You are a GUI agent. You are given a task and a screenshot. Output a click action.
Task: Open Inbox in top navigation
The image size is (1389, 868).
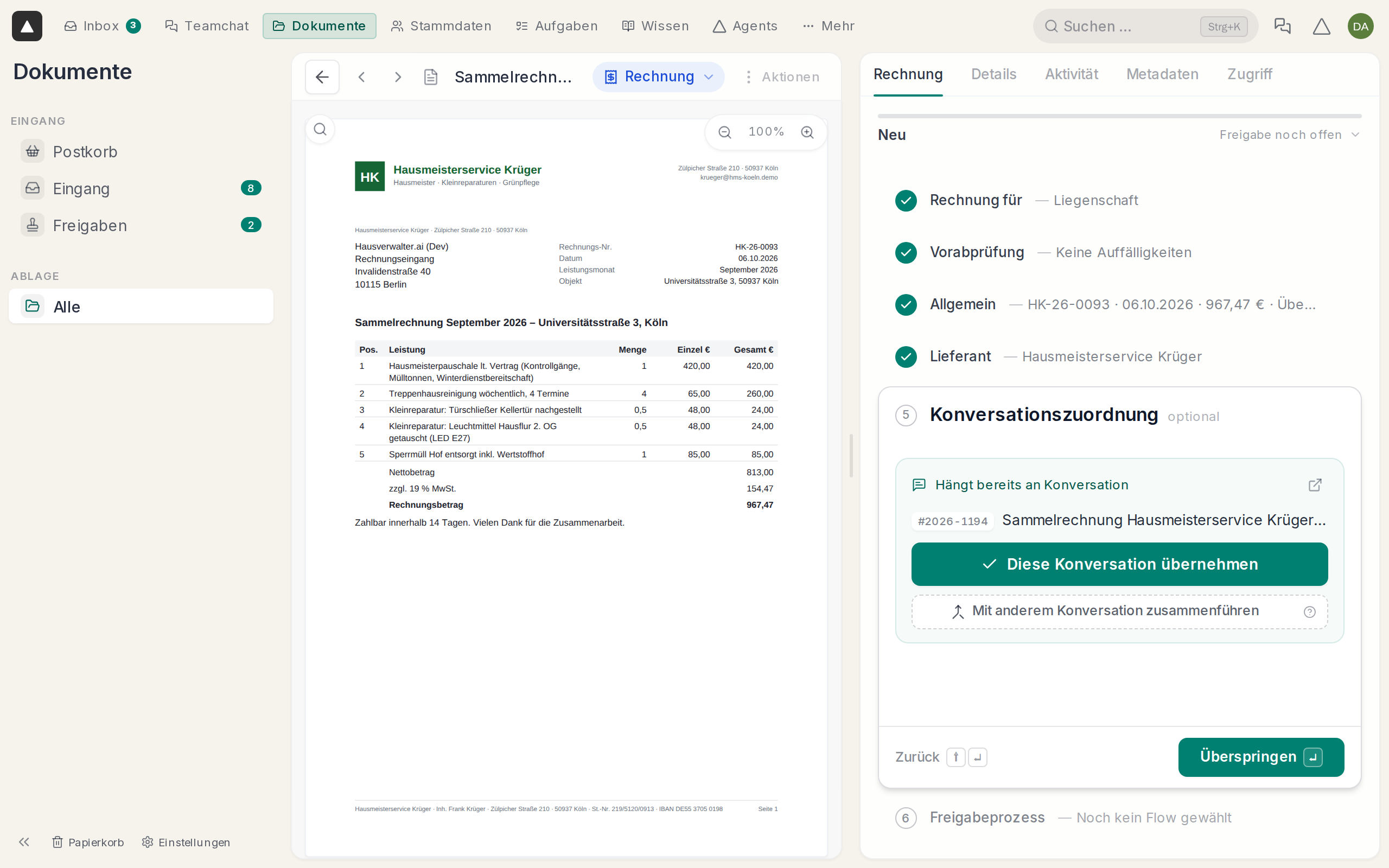(x=102, y=26)
